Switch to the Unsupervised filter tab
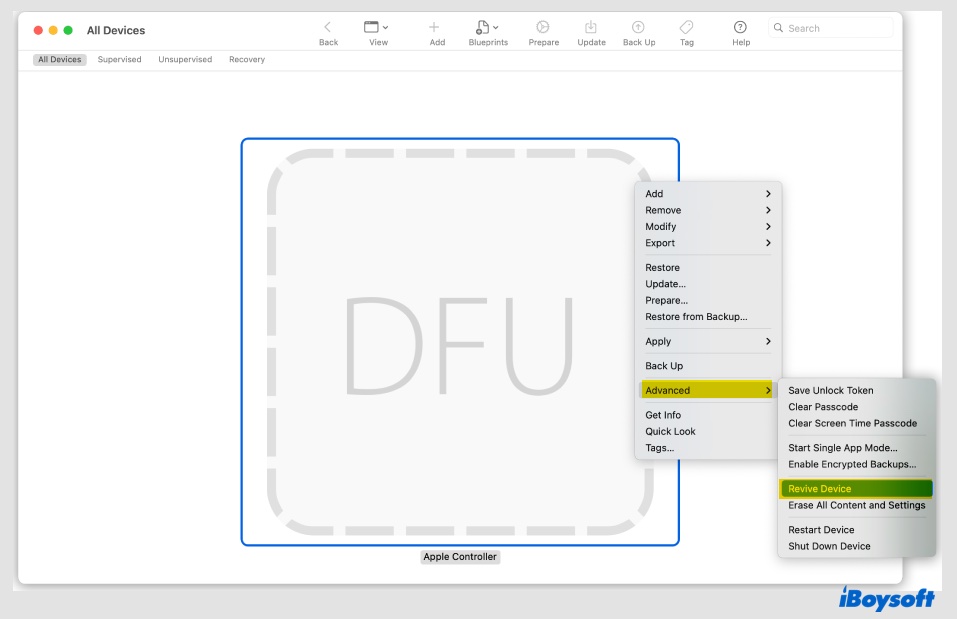Screen dimensions: 957x619 coord(185,60)
